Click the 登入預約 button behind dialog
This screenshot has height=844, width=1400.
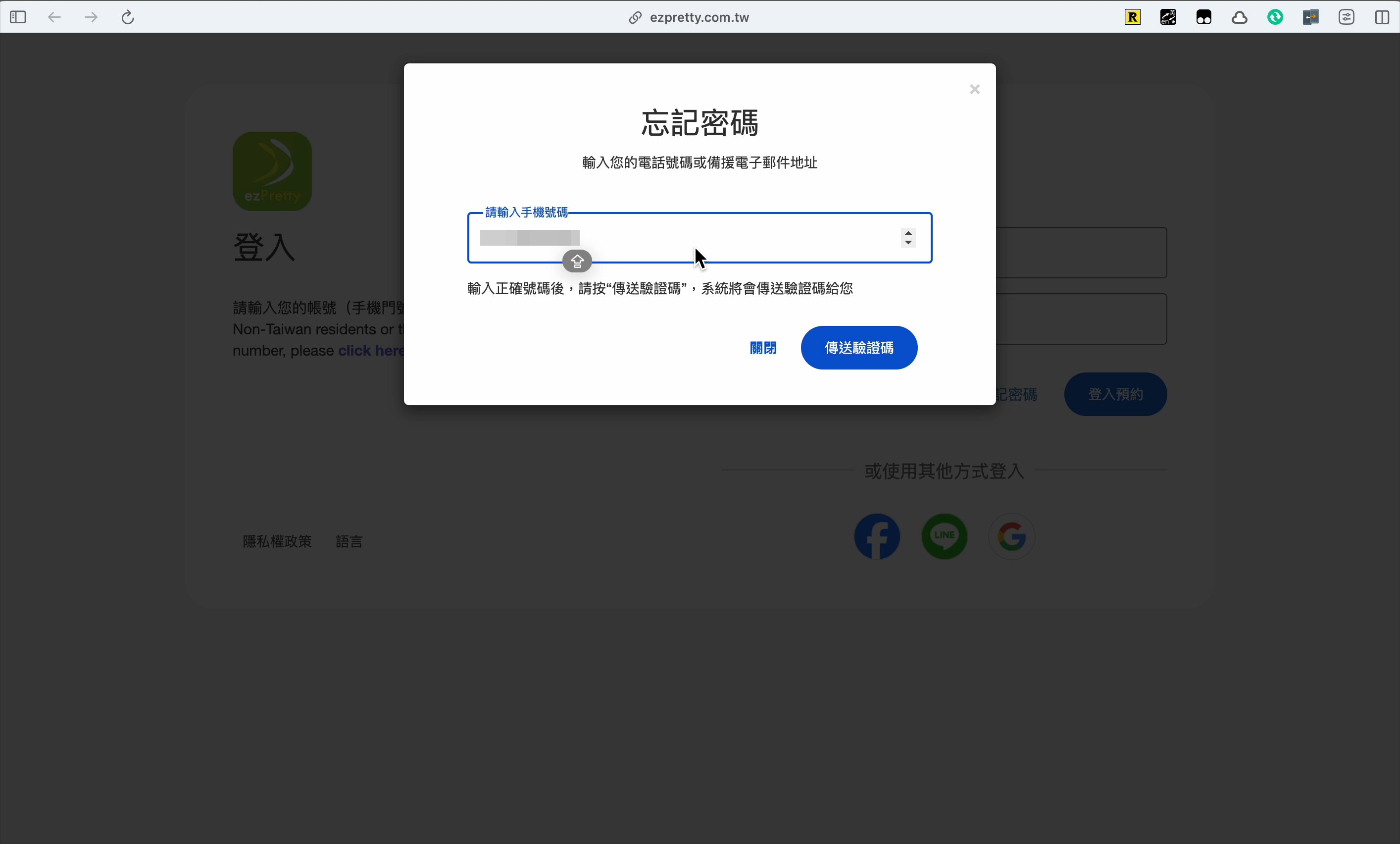coord(1115,394)
